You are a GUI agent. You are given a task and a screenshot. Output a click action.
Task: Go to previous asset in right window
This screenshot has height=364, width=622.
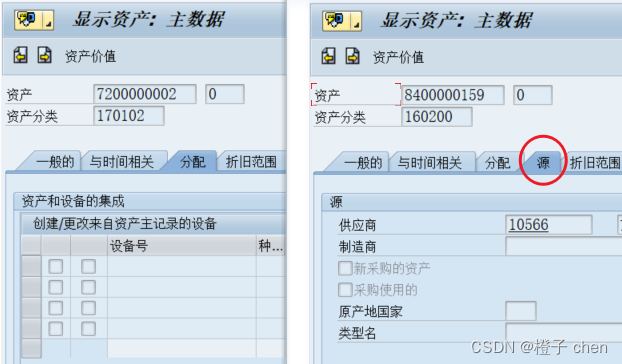(x=328, y=56)
